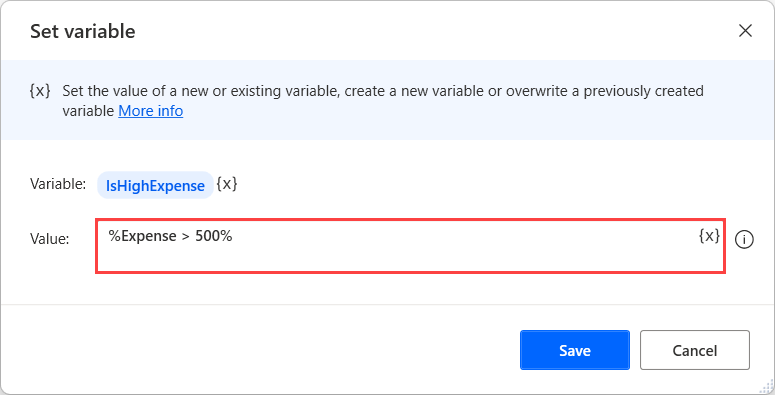The width and height of the screenshot is (775, 395).
Task: Click the {x} icon in info banner
Action: pyautogui.click(x=40, y=91)
